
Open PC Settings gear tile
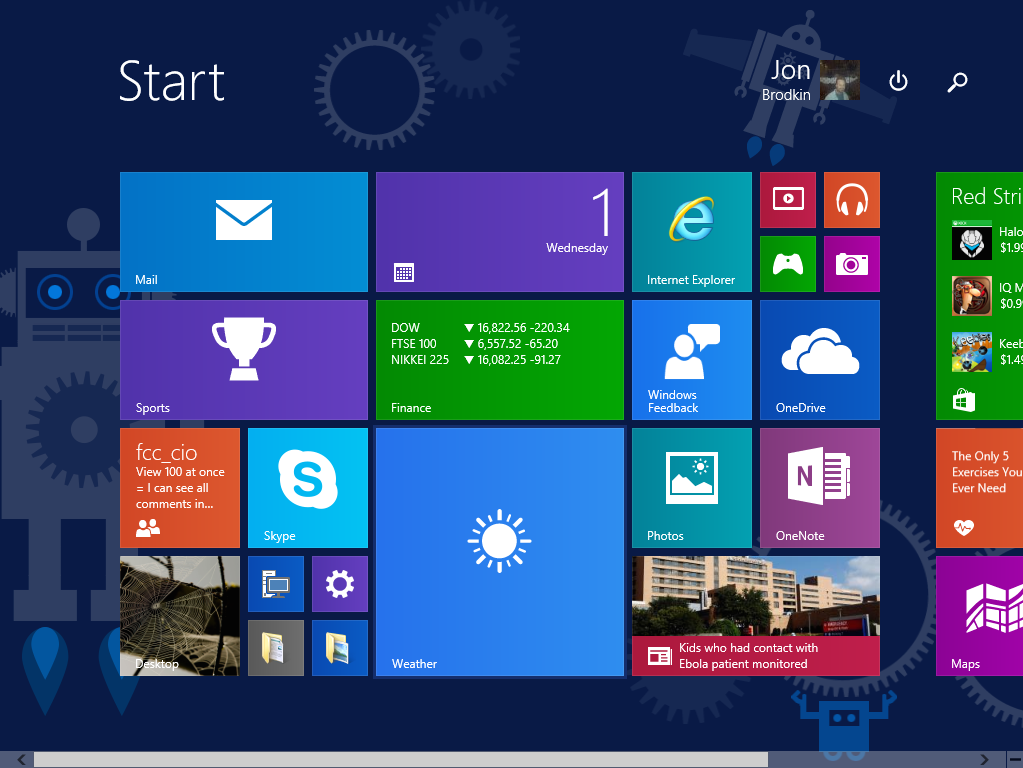coord(339,583)
